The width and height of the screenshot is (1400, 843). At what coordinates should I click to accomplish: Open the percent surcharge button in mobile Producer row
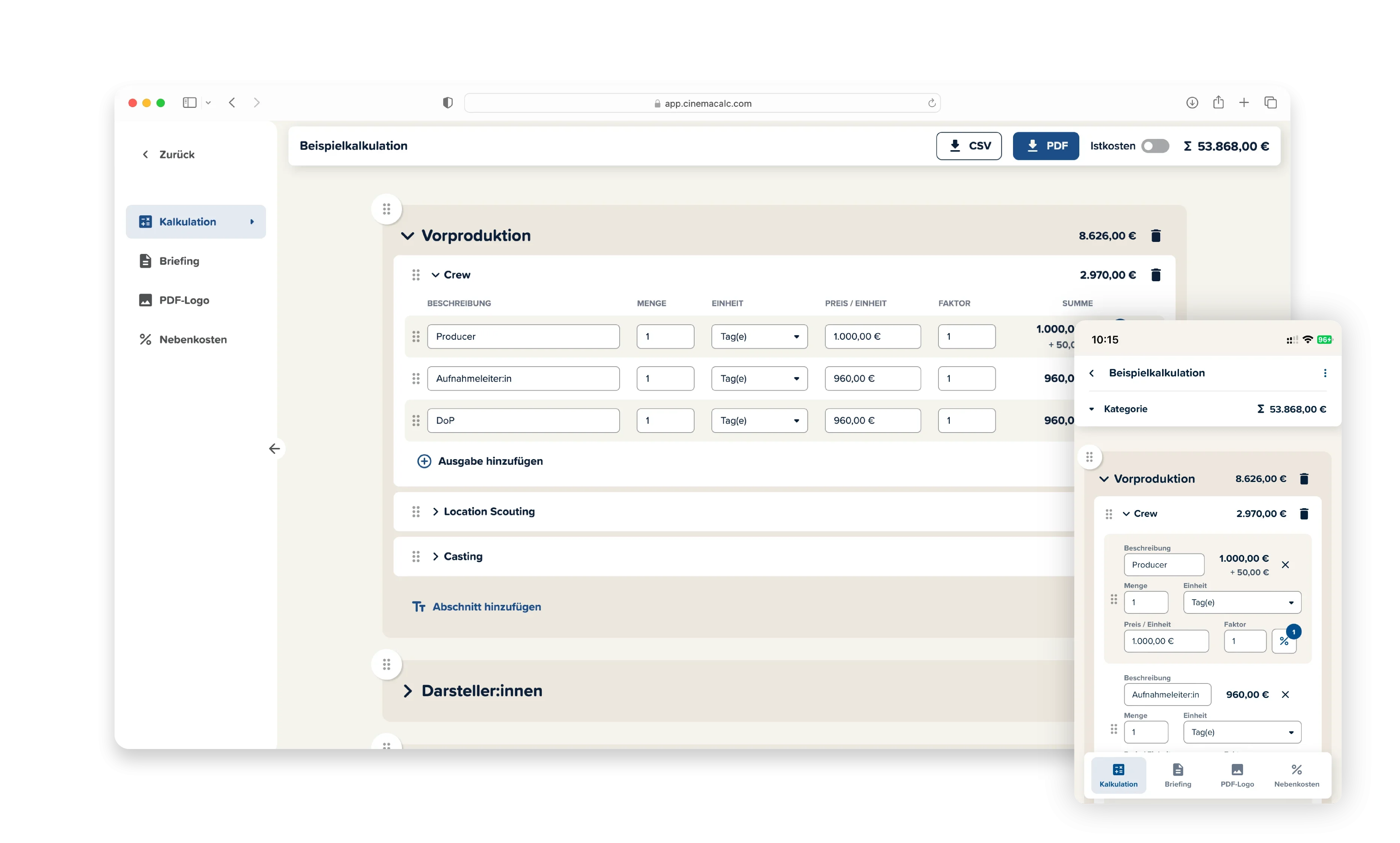[x=1283, y=642]
